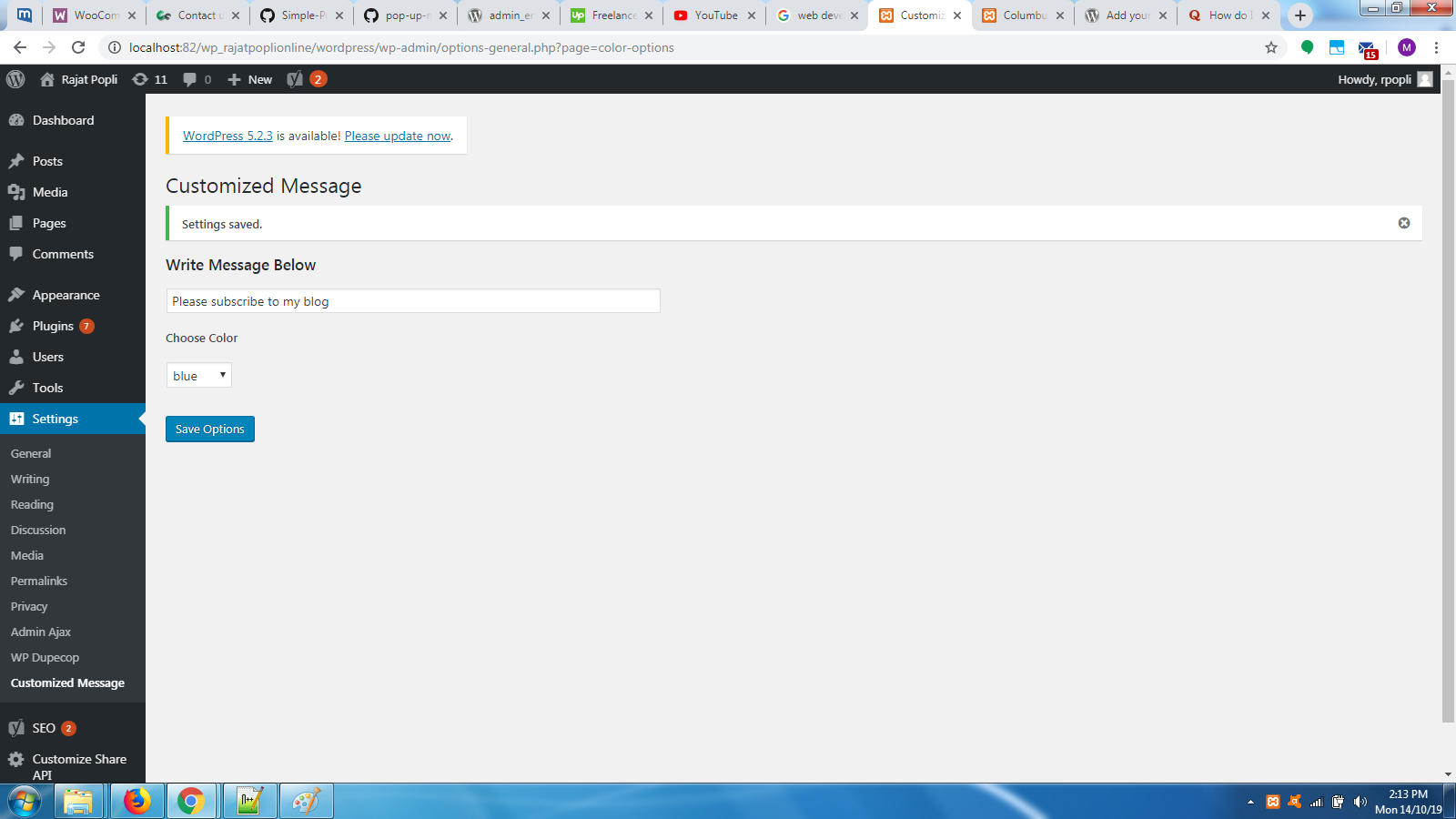This screenshot has width=1456, height=819.
Task: Click page vertical scrollbar
Action: coord(1448,400)
